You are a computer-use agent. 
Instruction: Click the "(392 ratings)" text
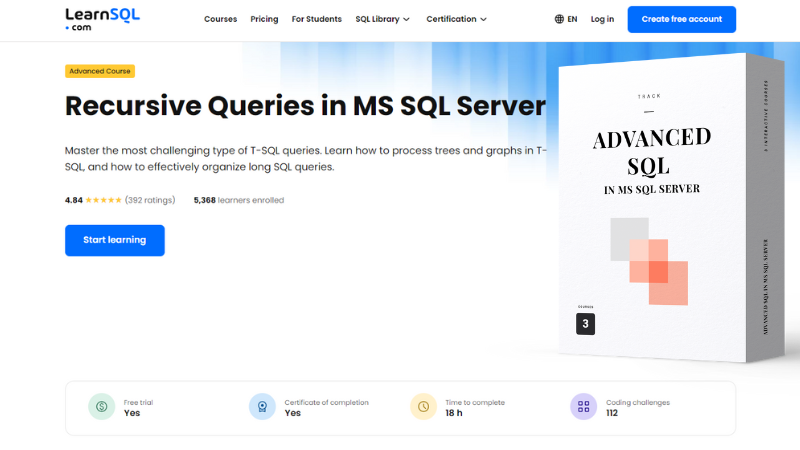point(150,200)
